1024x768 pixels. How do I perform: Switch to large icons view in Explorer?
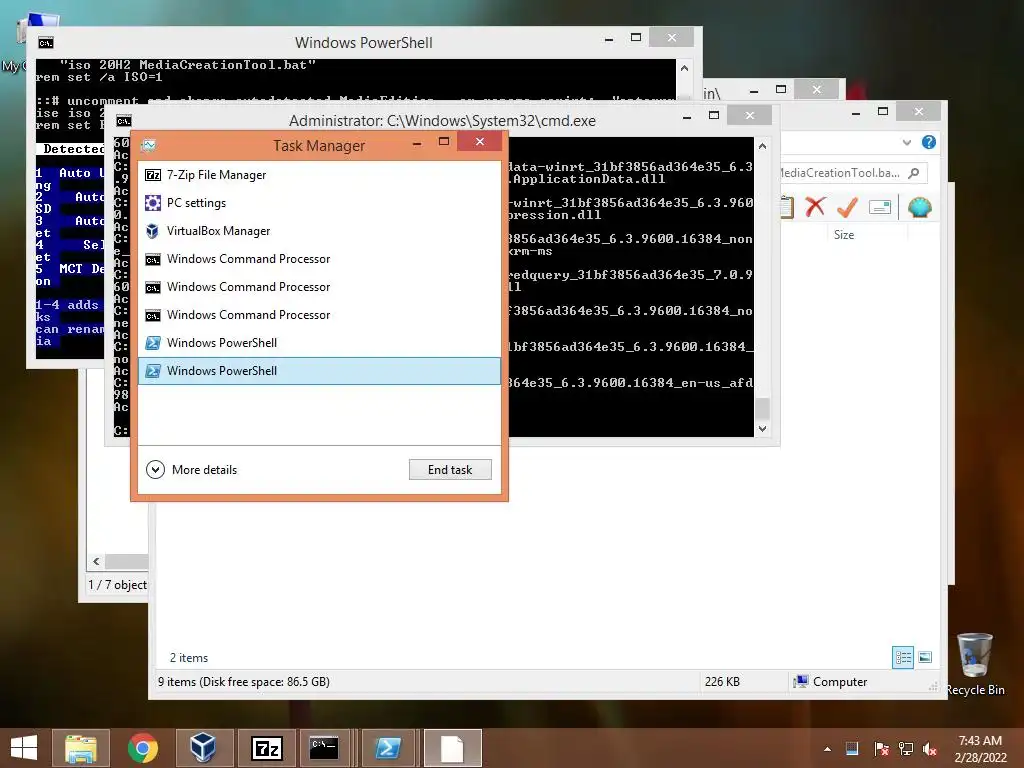(x=925, y=657)
